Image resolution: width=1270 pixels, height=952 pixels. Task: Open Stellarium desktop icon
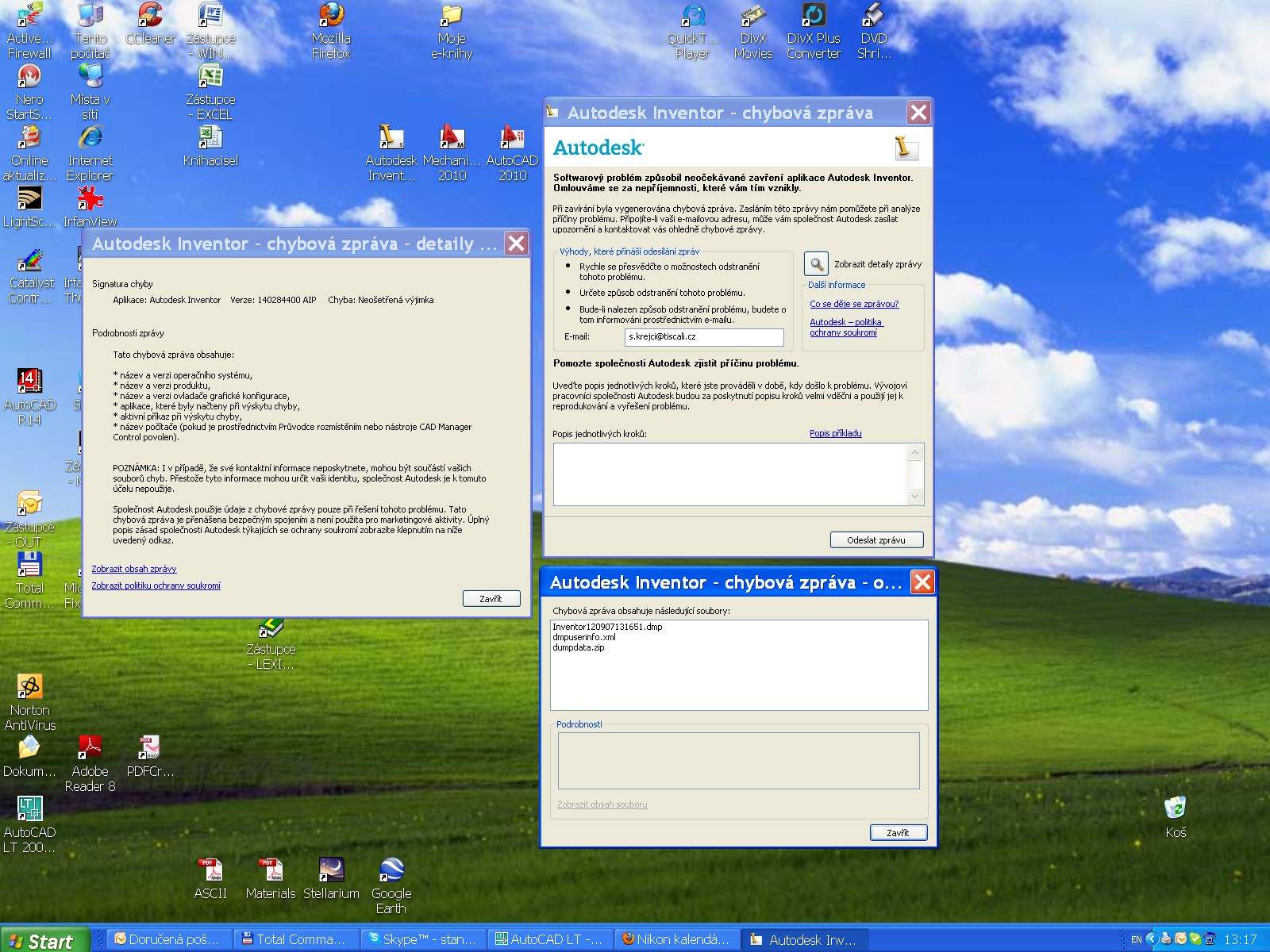(331, 877)
